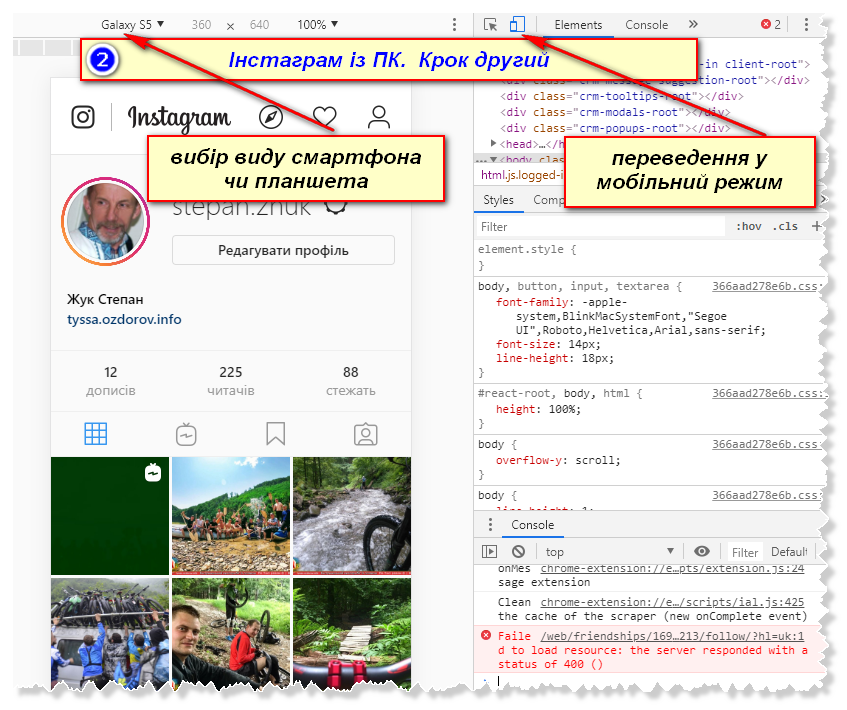This screenshot has width=847, height=710.
Task: Open the top context dropdown
Action: pyautogui.click(x=609, y=552)
